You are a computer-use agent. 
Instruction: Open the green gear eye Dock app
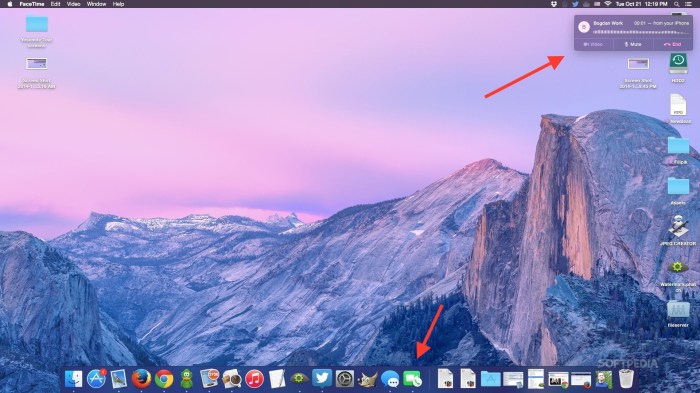tap(299, 379)
